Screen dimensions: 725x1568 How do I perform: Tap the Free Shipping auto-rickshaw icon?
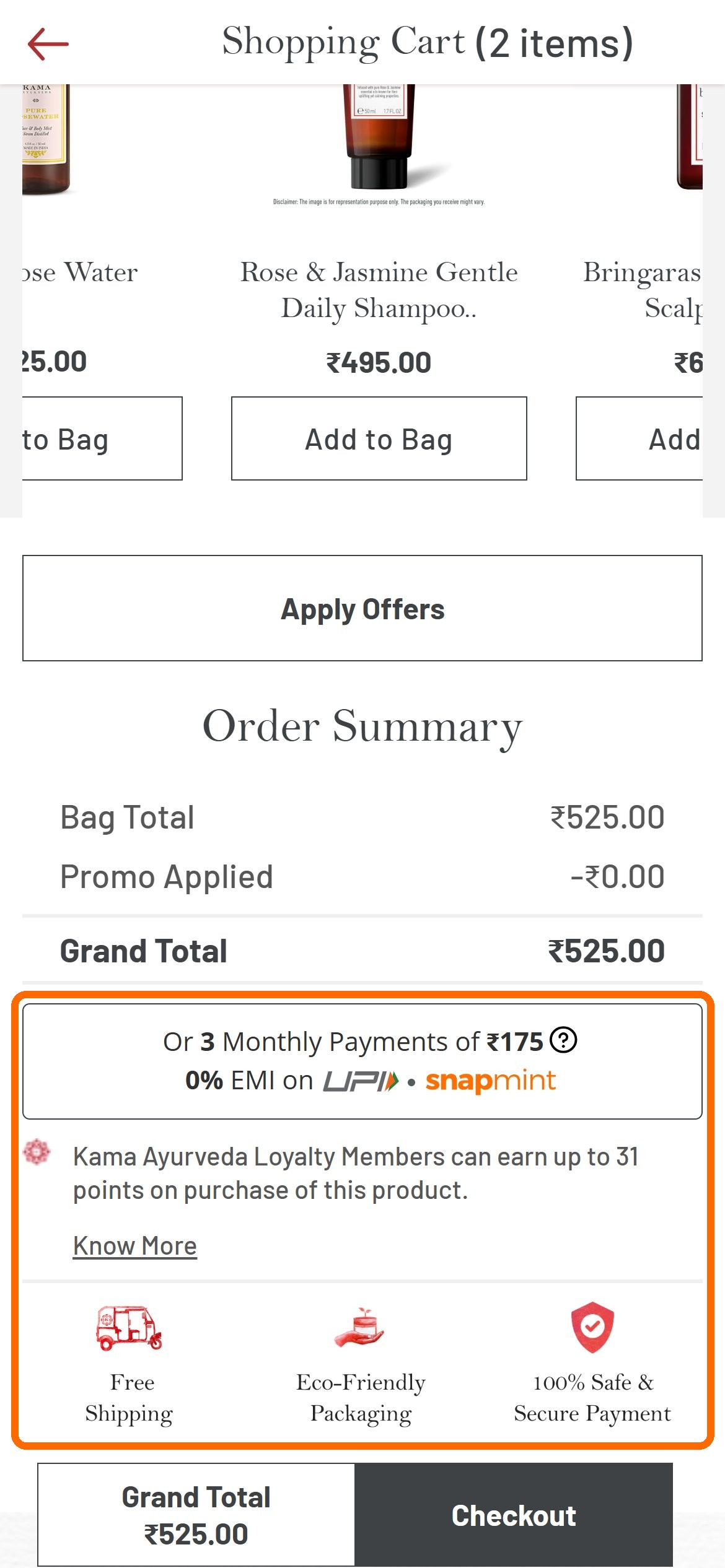tap(129, 1328)
